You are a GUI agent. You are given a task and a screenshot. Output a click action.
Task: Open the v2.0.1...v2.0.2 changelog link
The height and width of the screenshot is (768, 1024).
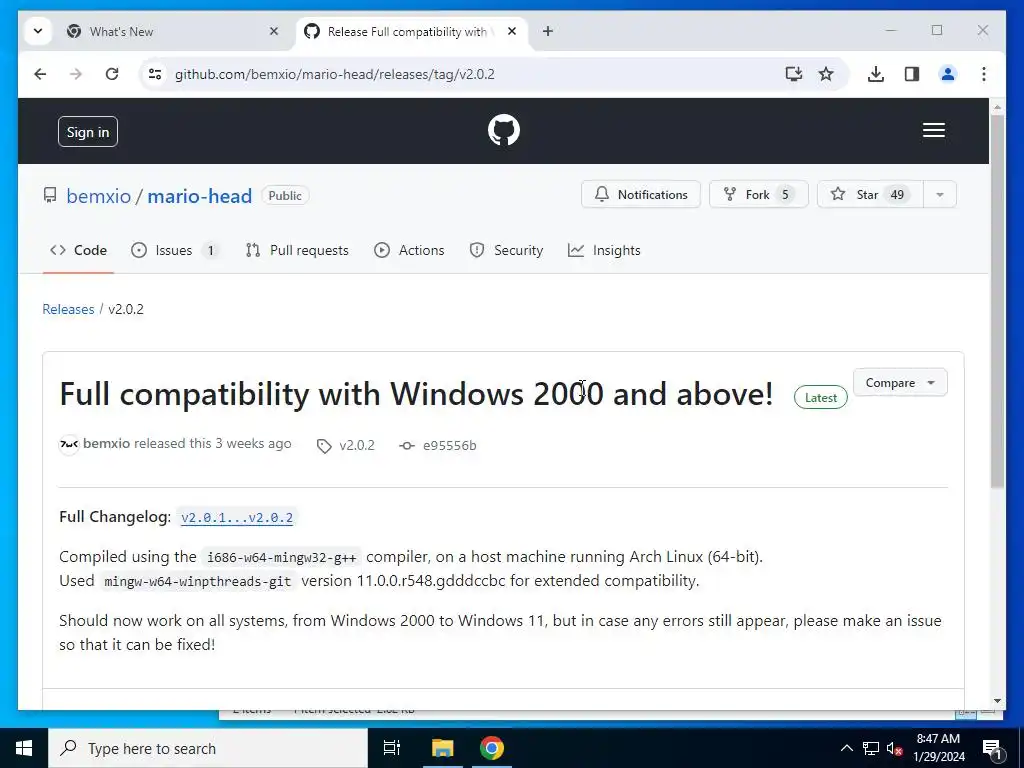237,518
